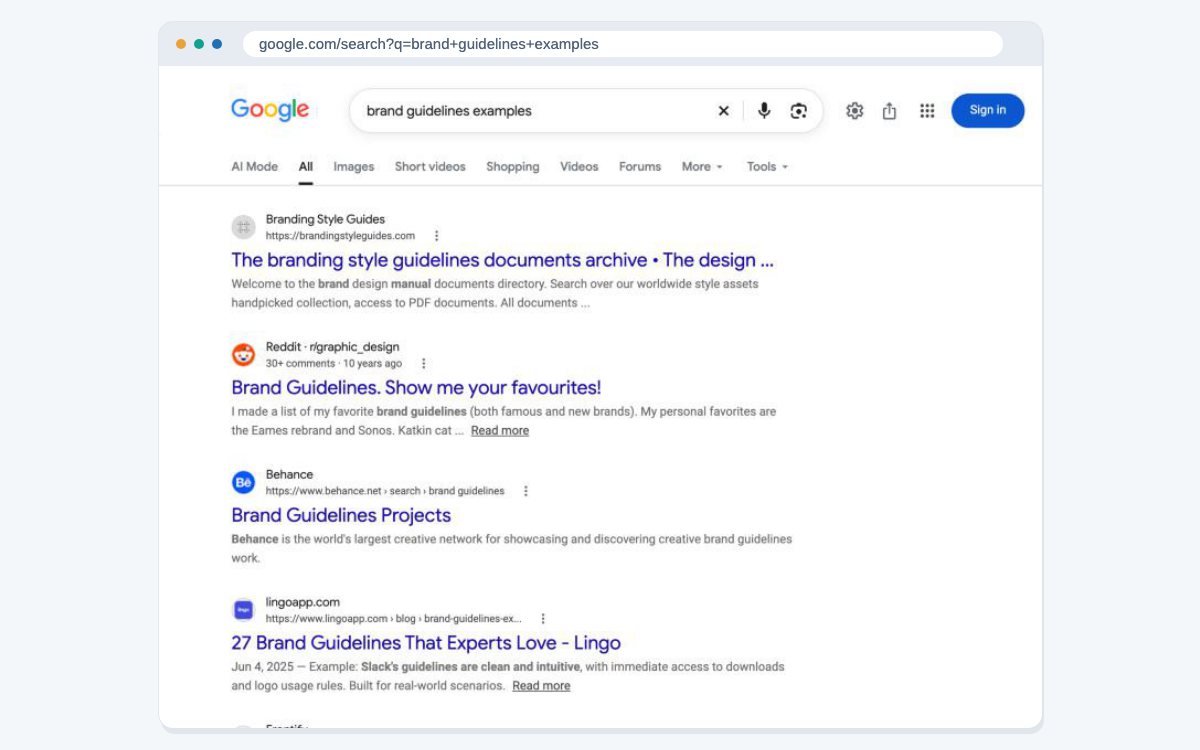Image resolution: width=1200 pixels, height=750 pixels.
Task: Click the teal window control dot
Action: point(199,44)
